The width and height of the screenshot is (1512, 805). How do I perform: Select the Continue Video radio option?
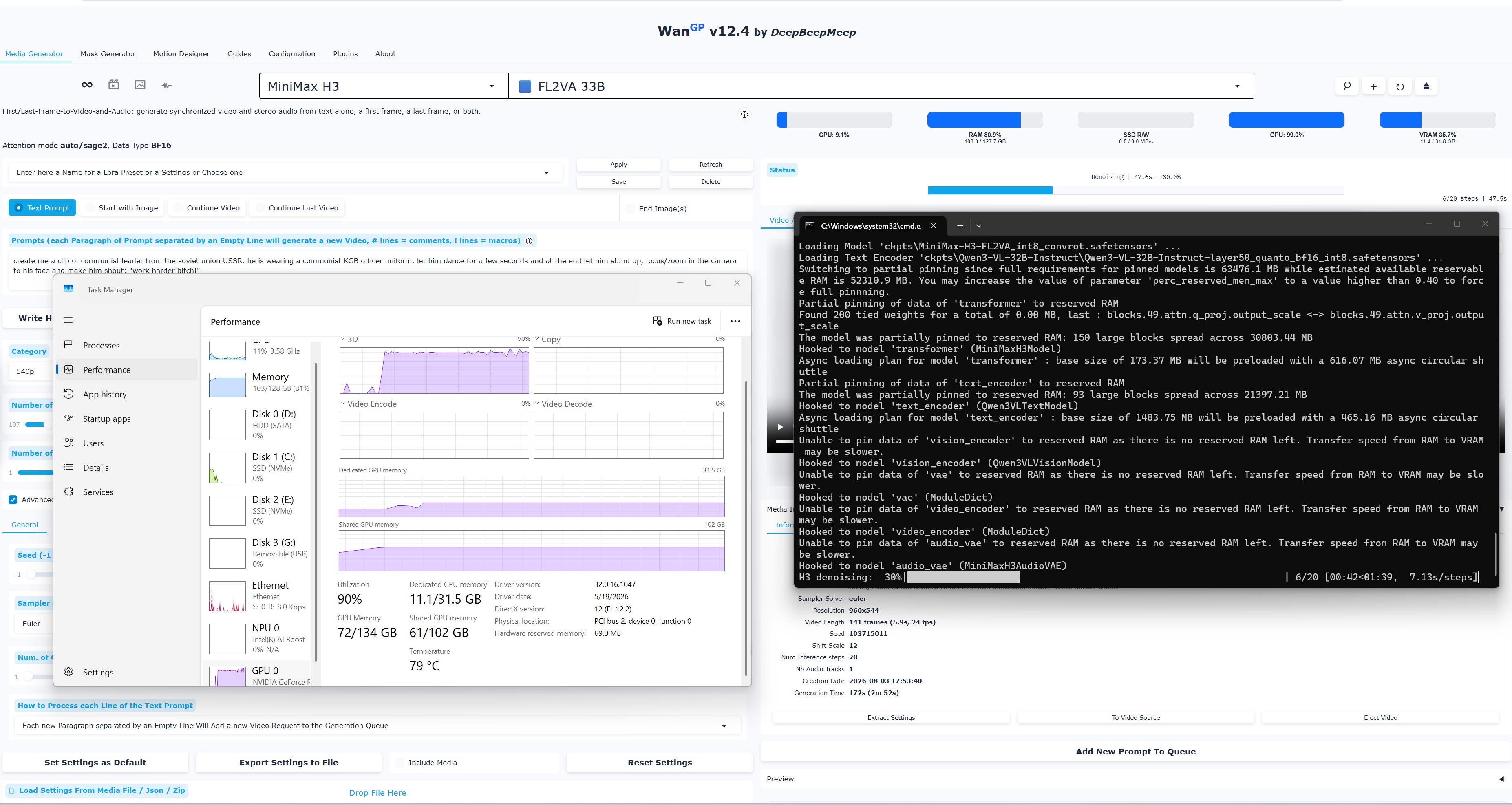207,208
